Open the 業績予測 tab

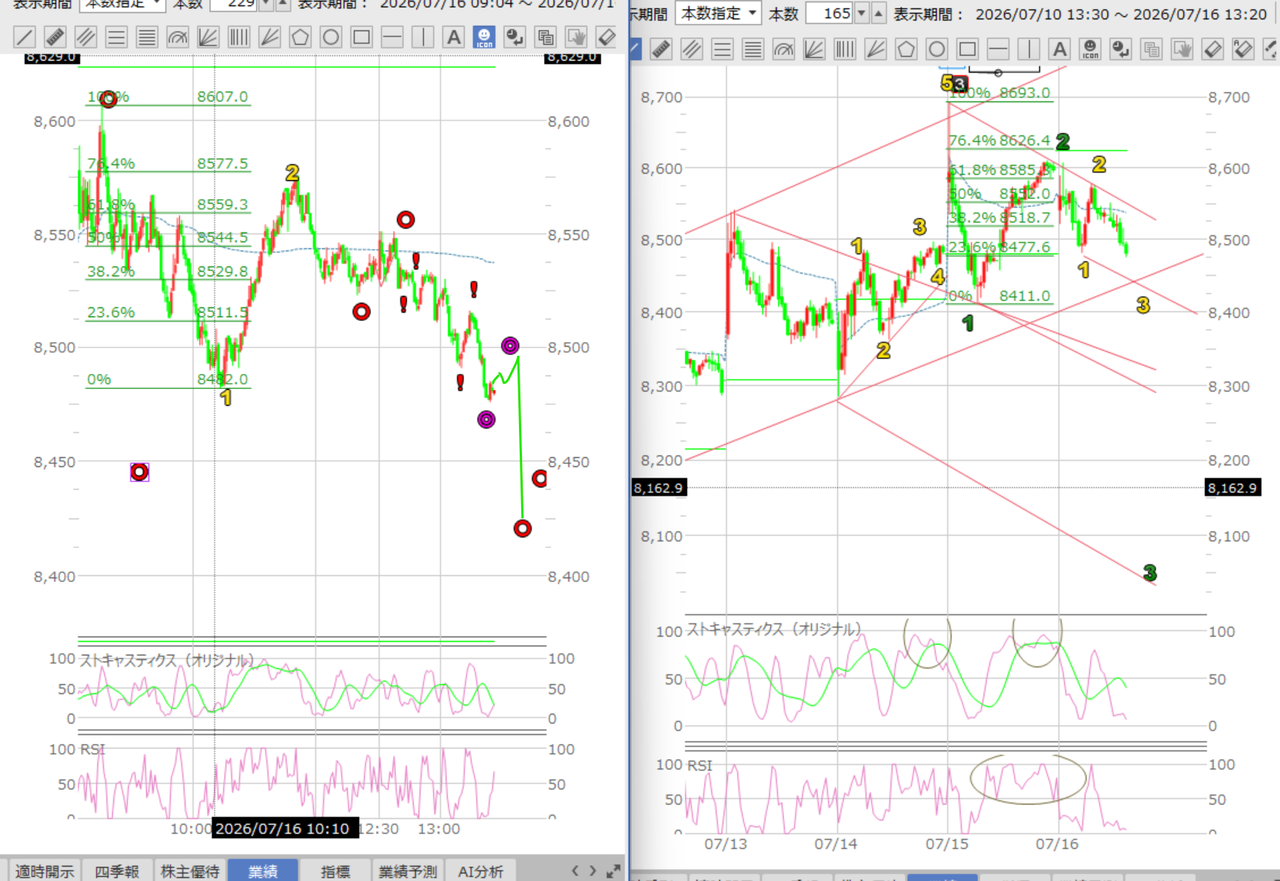click(x=409, y=871)
